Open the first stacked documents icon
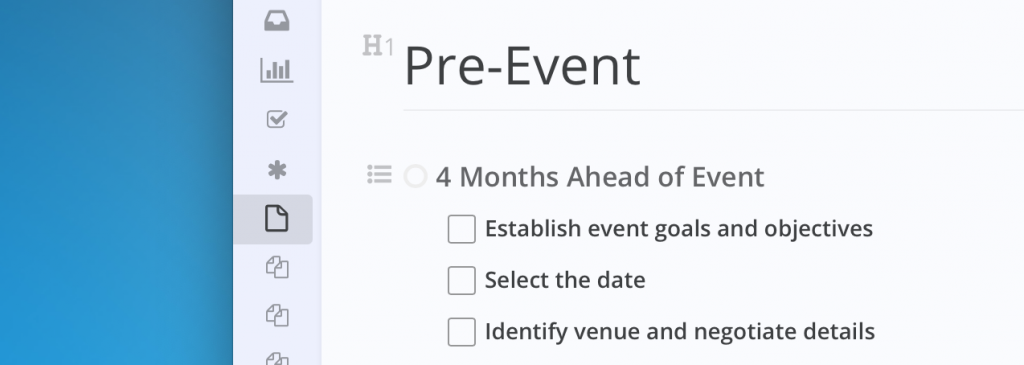Screen dimensions: 1024x365 [277, 268]
